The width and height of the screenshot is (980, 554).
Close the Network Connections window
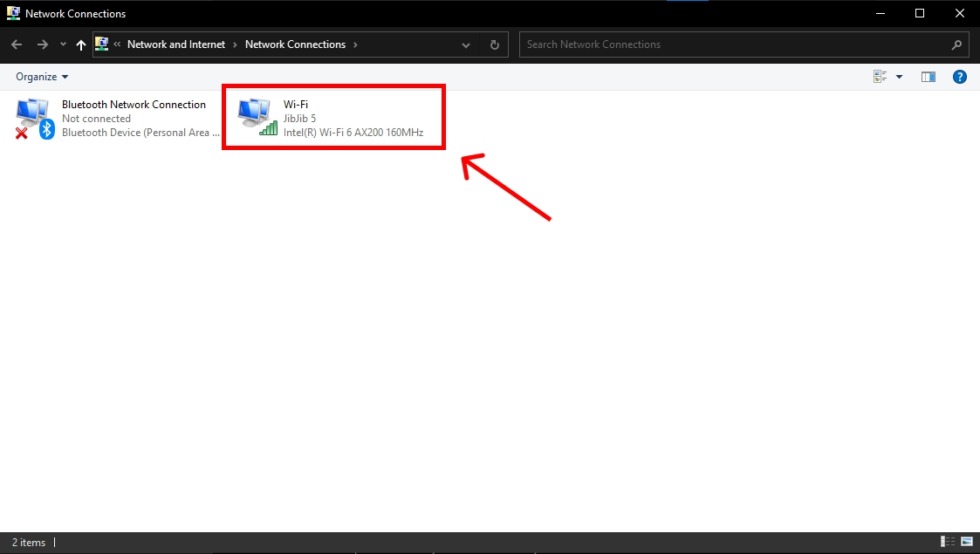[960, 13]
